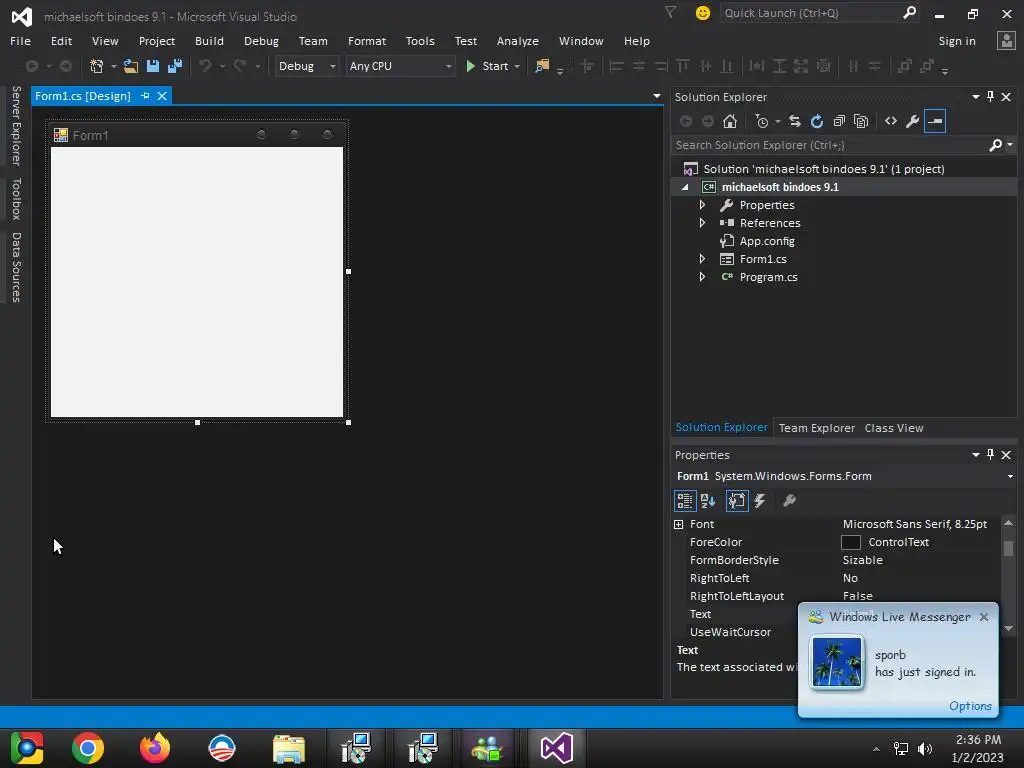Screen dimensions: 1024x768
Task: Click the account avatar icon near Sign in
Action: pos(1006,40)
